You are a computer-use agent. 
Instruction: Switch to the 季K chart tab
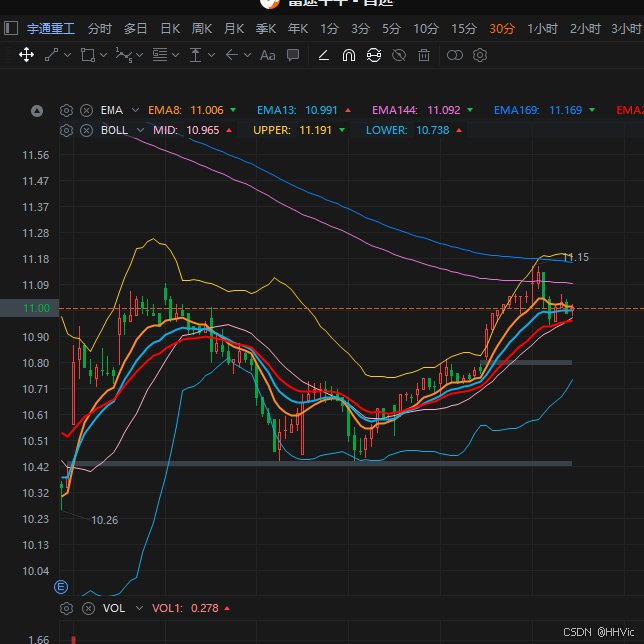point(266,29)
